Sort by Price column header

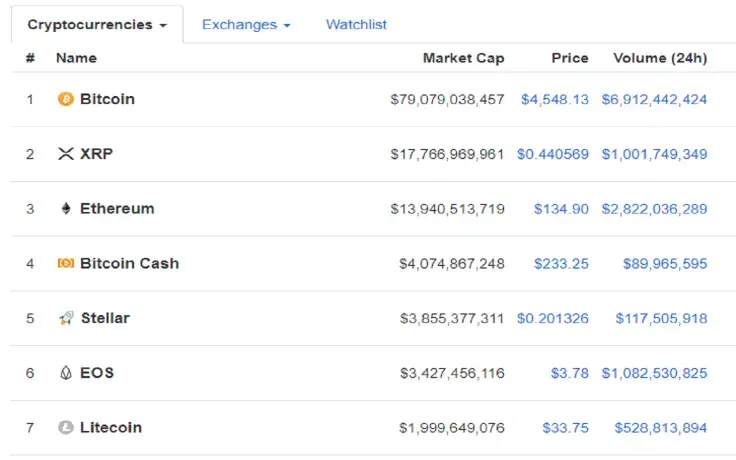(570, 58)
